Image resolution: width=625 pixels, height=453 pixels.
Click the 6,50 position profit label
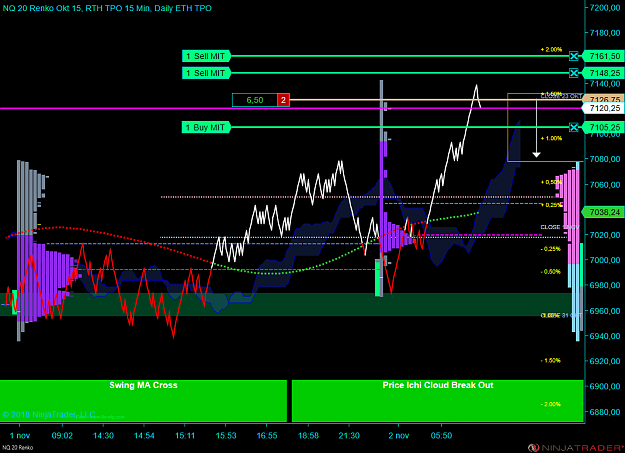click(x=255, y=100)
